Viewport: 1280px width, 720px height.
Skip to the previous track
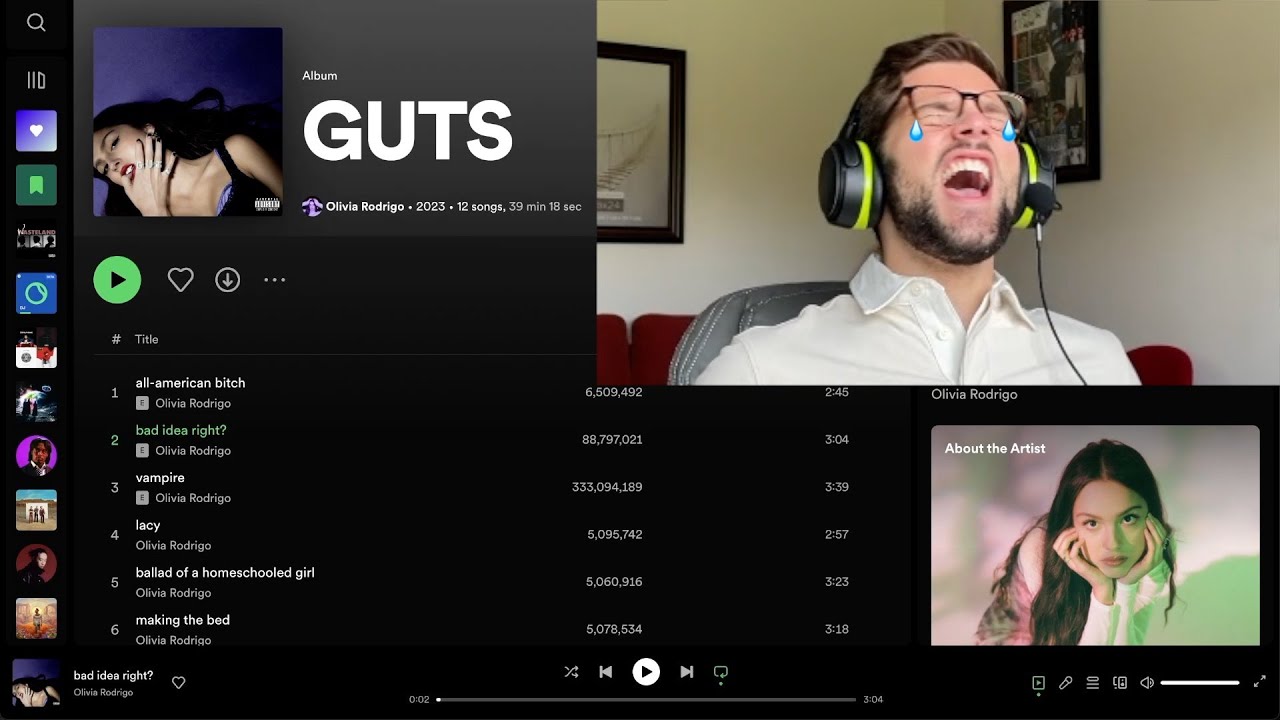tap(606, 672)
